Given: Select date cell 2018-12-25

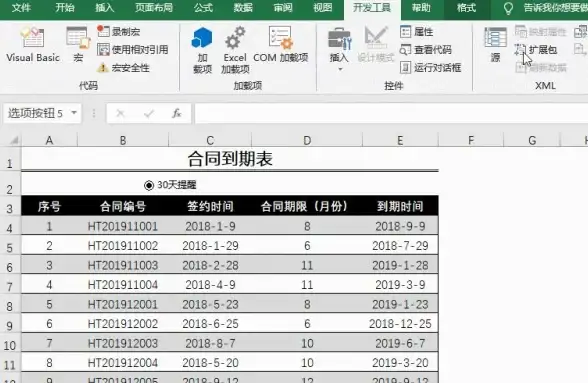Looking at the screenshot, I should coord(400,324).
